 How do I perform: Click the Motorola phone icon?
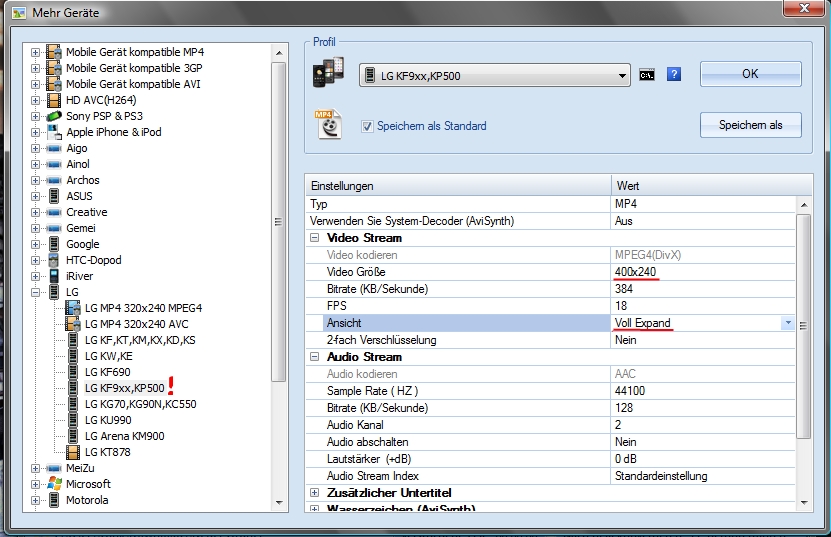coord(54,500)
